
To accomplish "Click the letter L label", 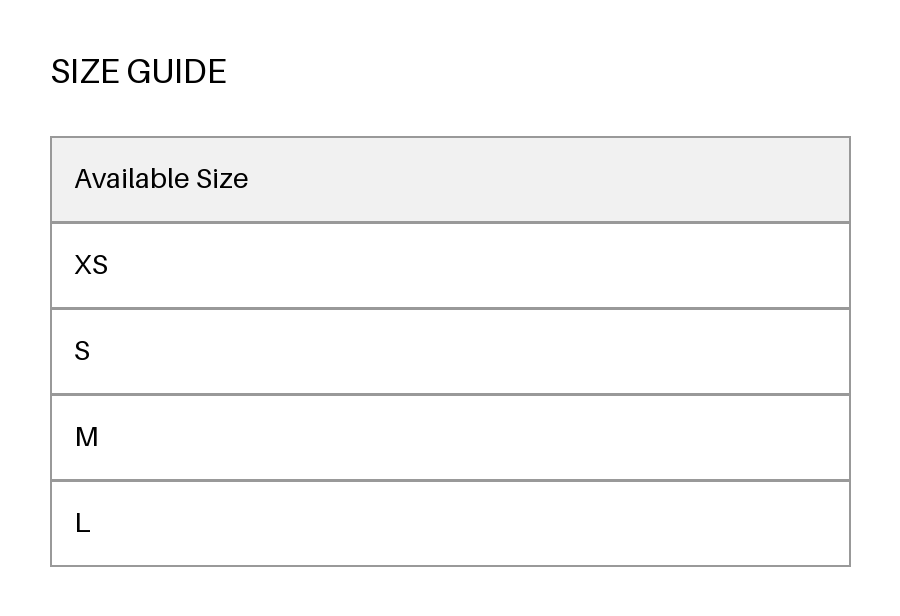I will [x=83, y=524].
